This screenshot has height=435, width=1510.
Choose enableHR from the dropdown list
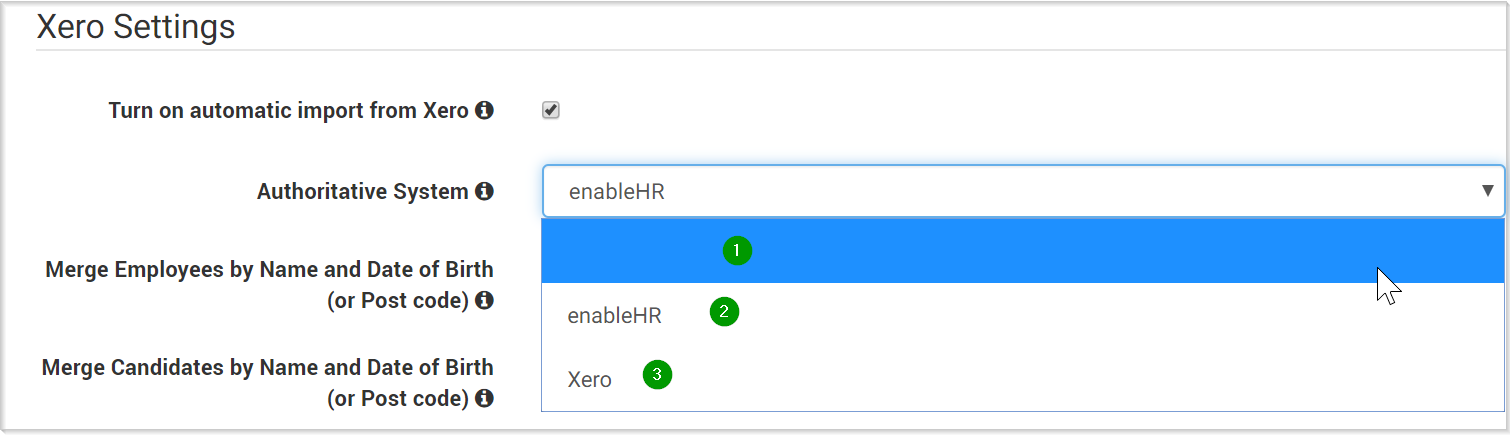pyautogui.click(x=1023, y=315)
